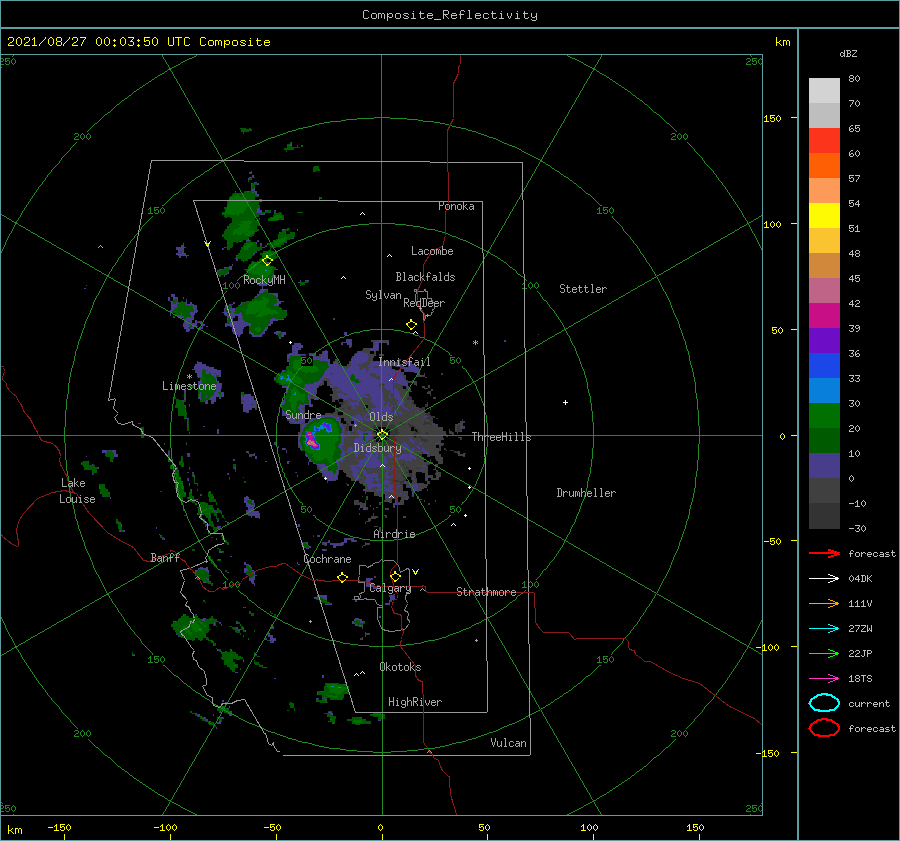
Task: Click the Strathmore town label
Action: click(x=487, y=592)
